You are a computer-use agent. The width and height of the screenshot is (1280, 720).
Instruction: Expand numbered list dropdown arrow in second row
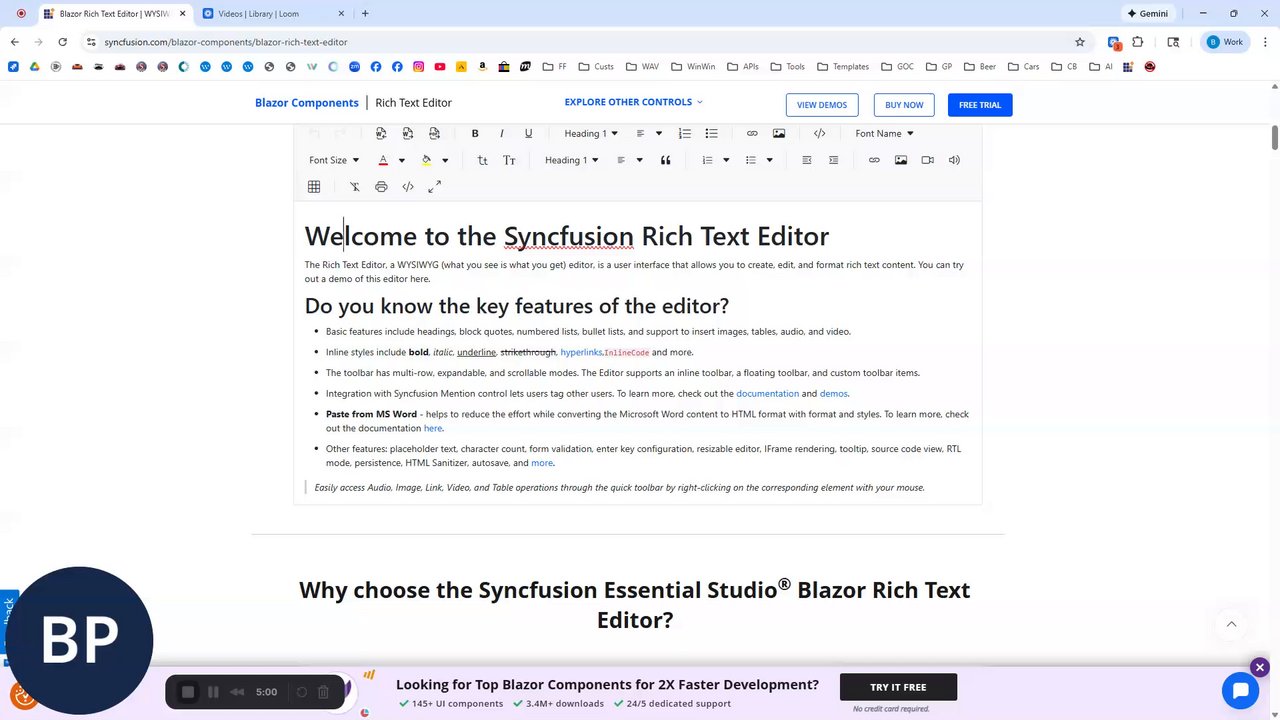[726, 160]
